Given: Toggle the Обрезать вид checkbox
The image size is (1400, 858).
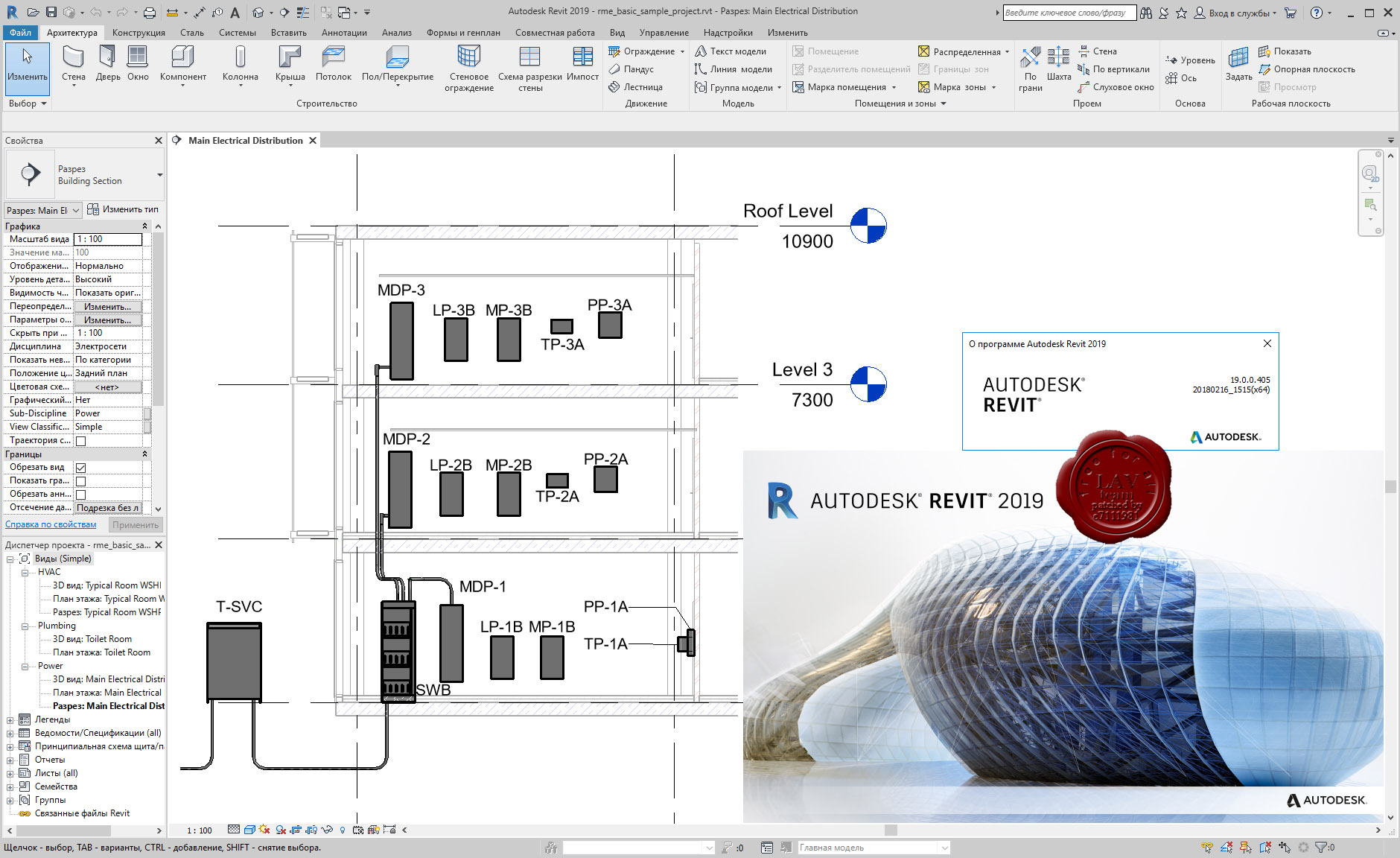Looking at the screenshot, I should tap(81, 468).
